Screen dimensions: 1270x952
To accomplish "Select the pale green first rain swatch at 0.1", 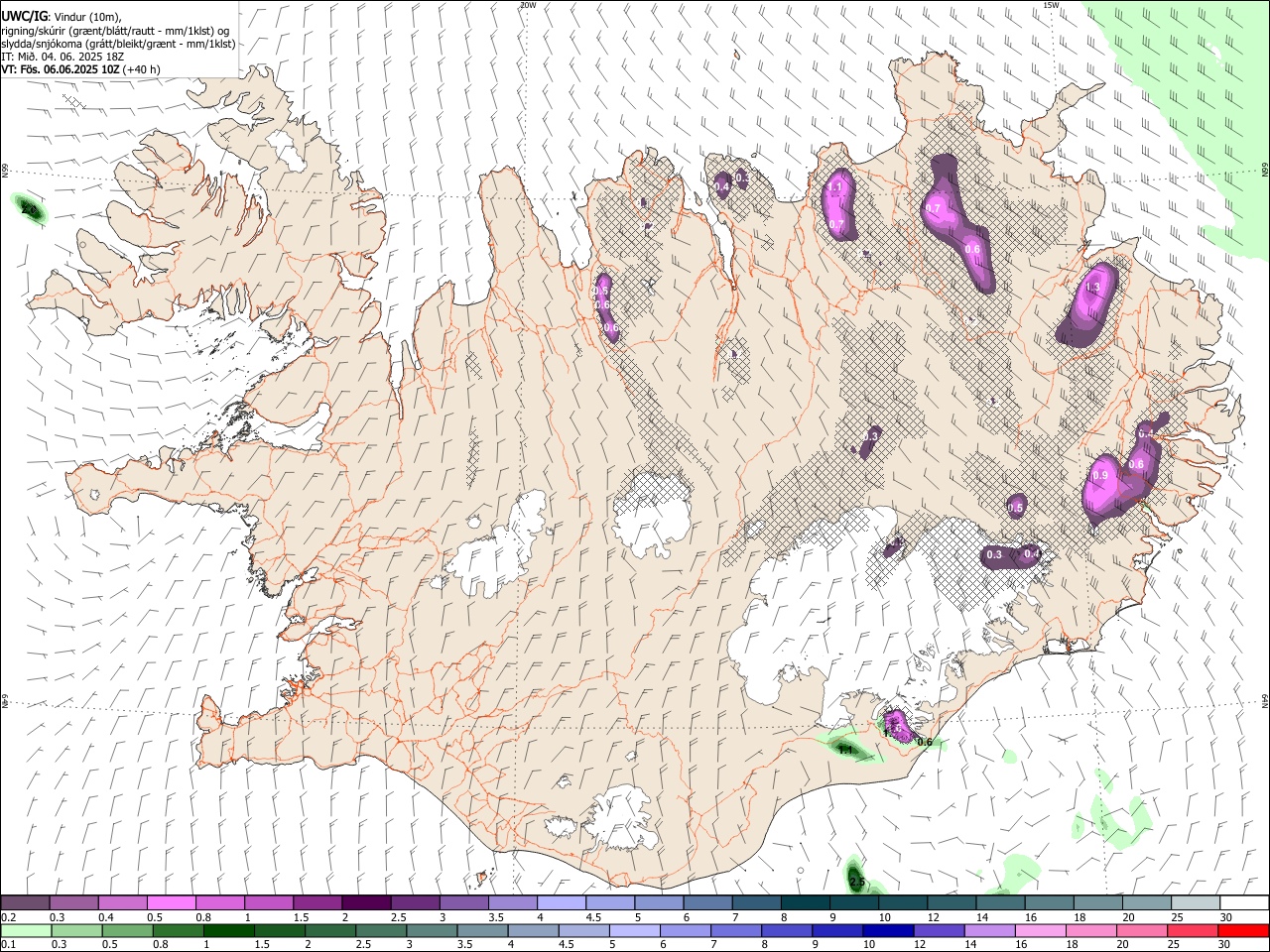I will tap(26, 930).
